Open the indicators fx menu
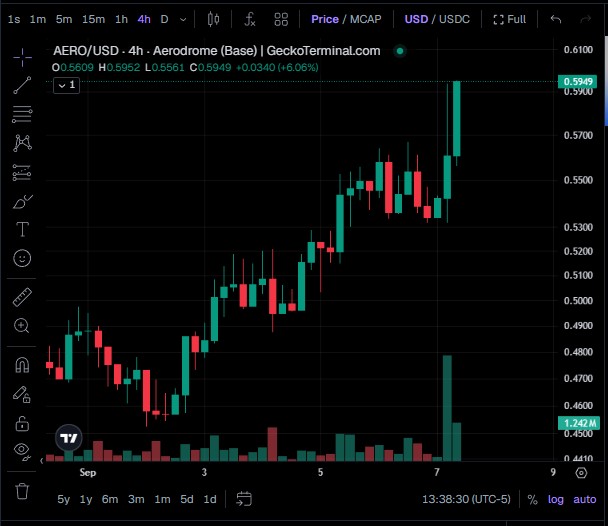Viewport: 608px width, 526px height. 250,19
